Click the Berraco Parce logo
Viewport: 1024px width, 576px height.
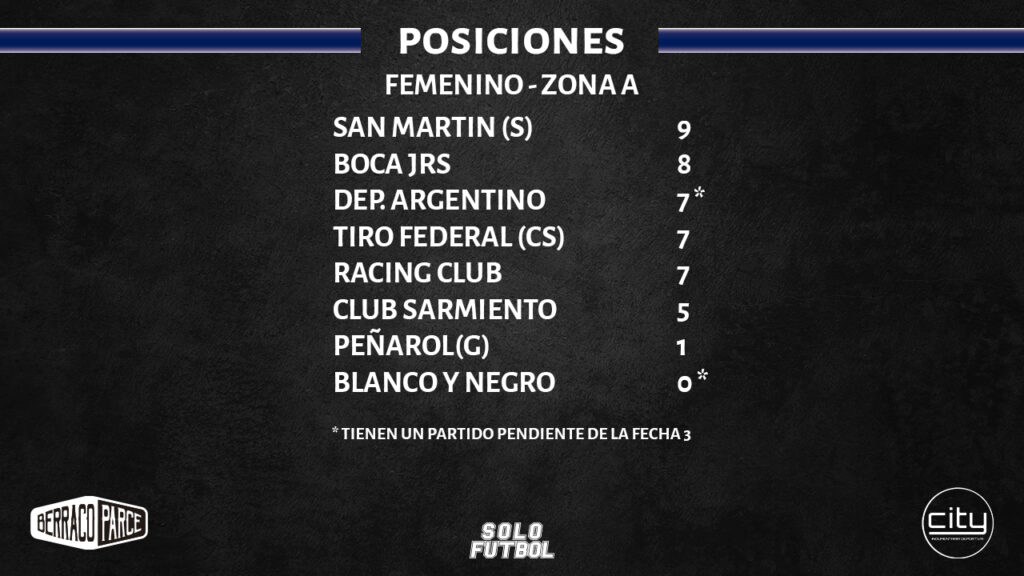(89, 522)
